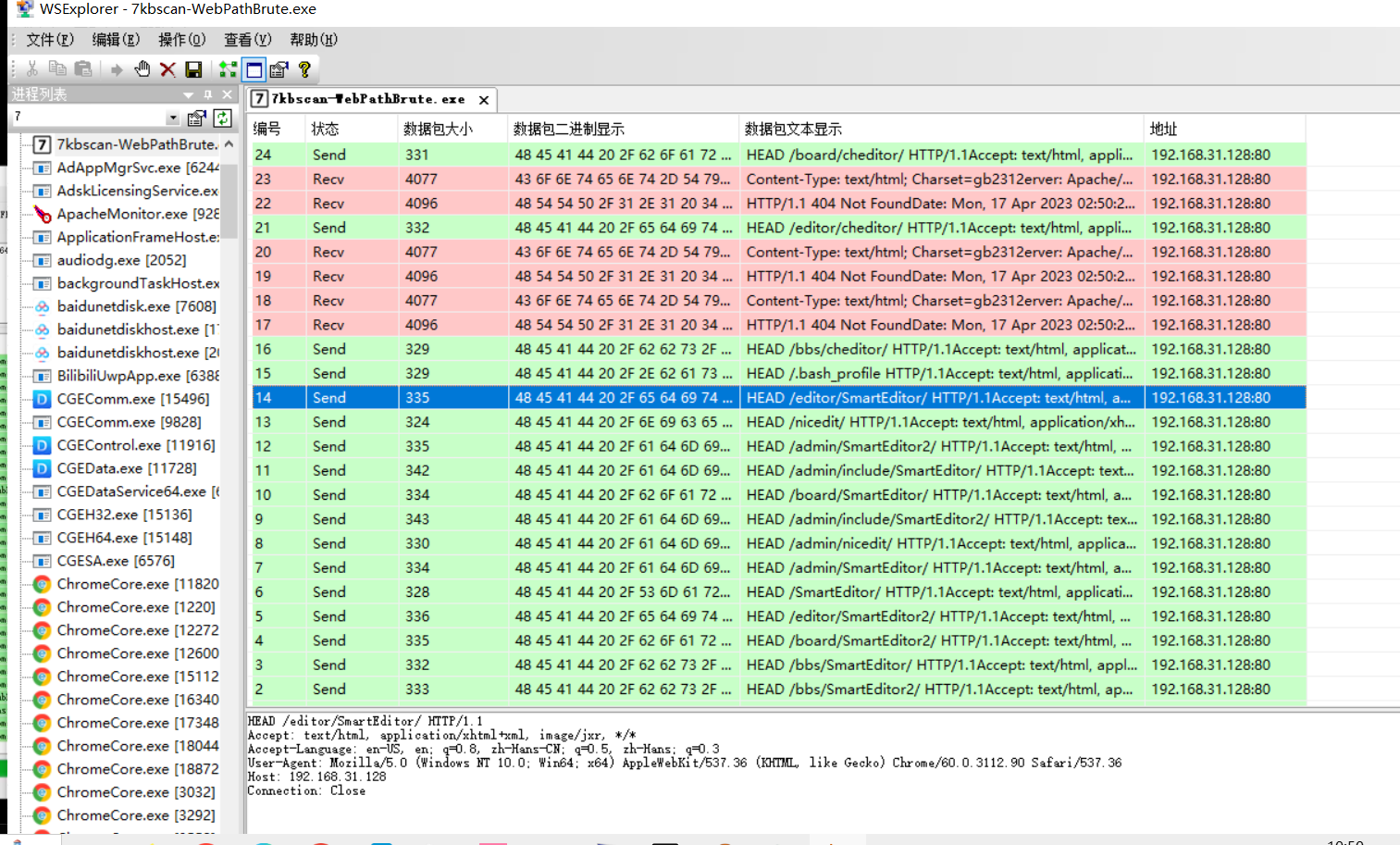Open the options properties toolbar icon
Screen dimensions: 1400x845
click(x=279, y=69)
